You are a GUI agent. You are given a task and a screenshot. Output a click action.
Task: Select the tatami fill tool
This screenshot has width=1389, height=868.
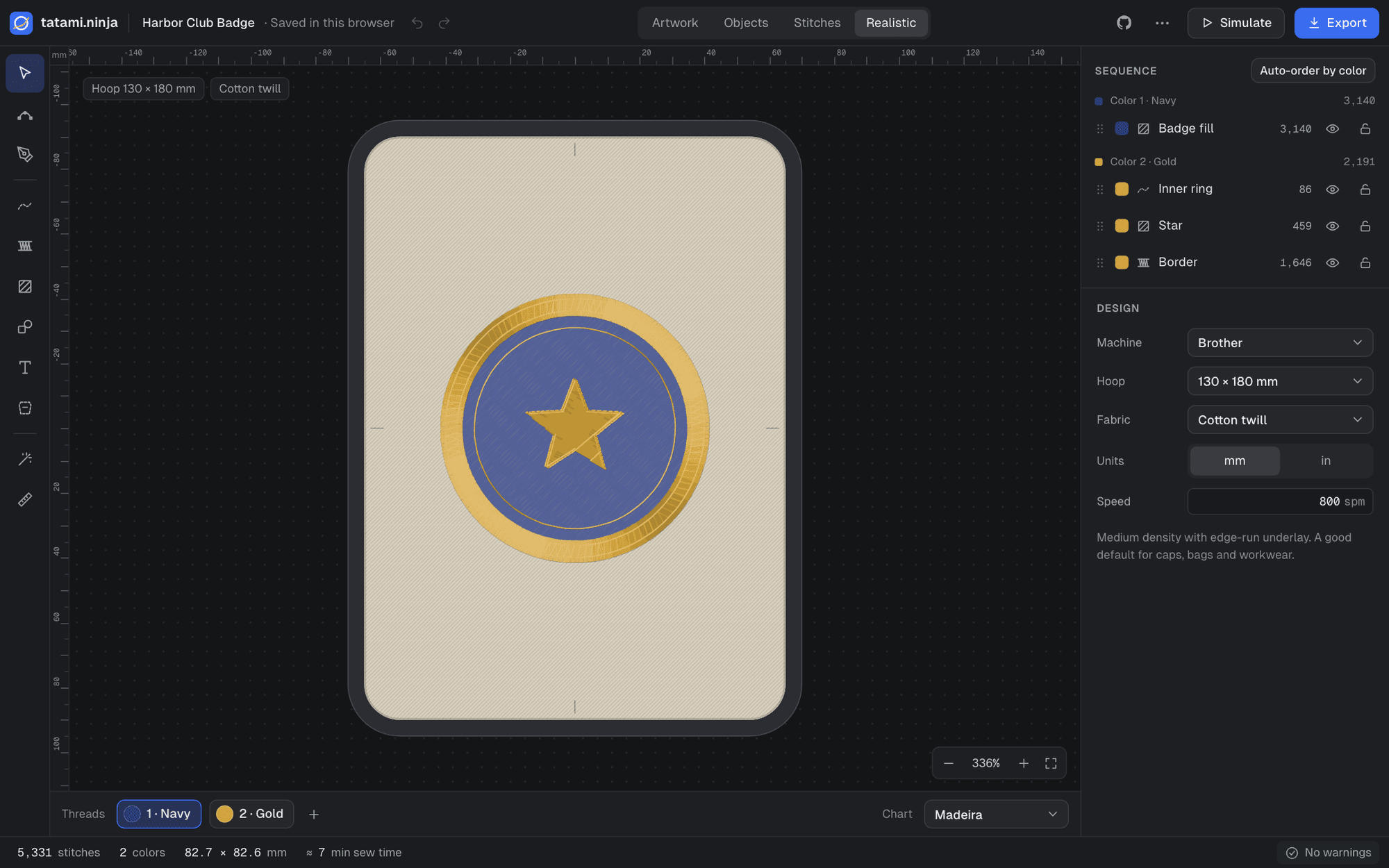click(x=25, y=286)
